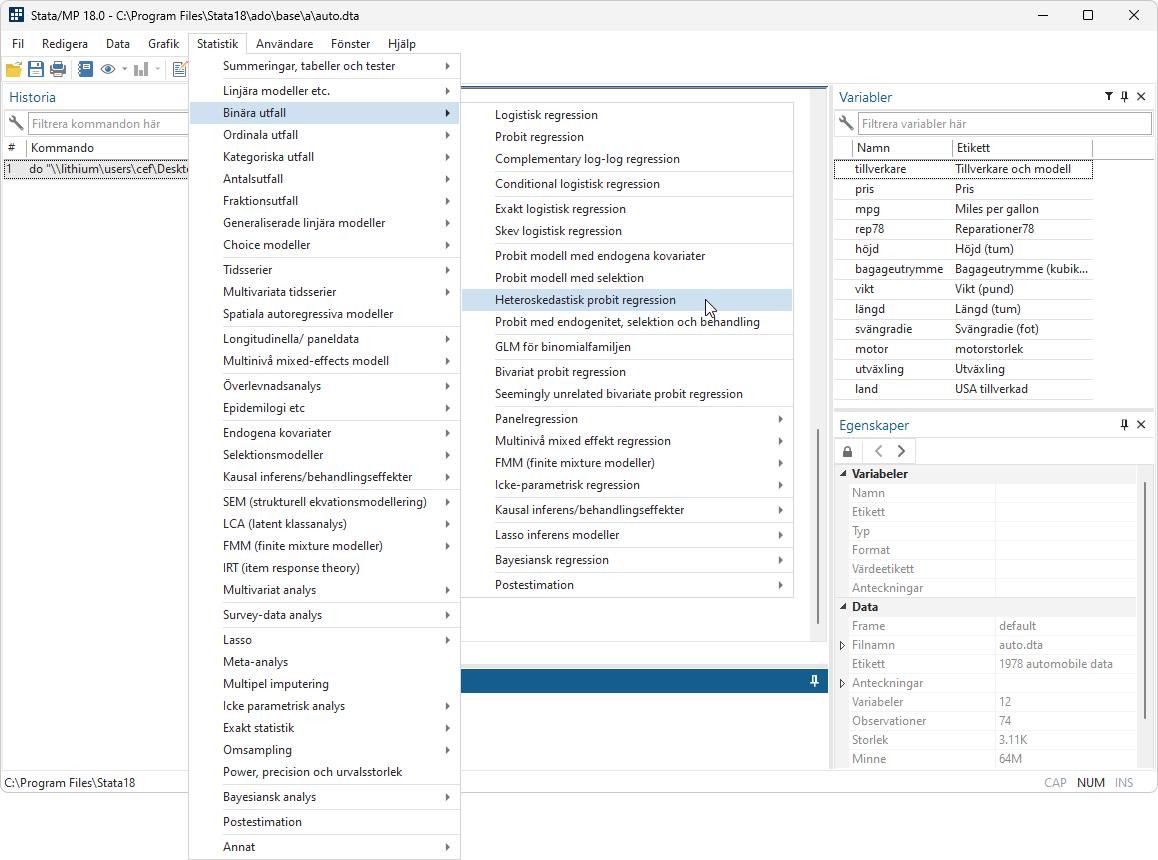Close the Variabler panel
Viewport: 1158px width, 860px height.
(x=1141, y=97)
